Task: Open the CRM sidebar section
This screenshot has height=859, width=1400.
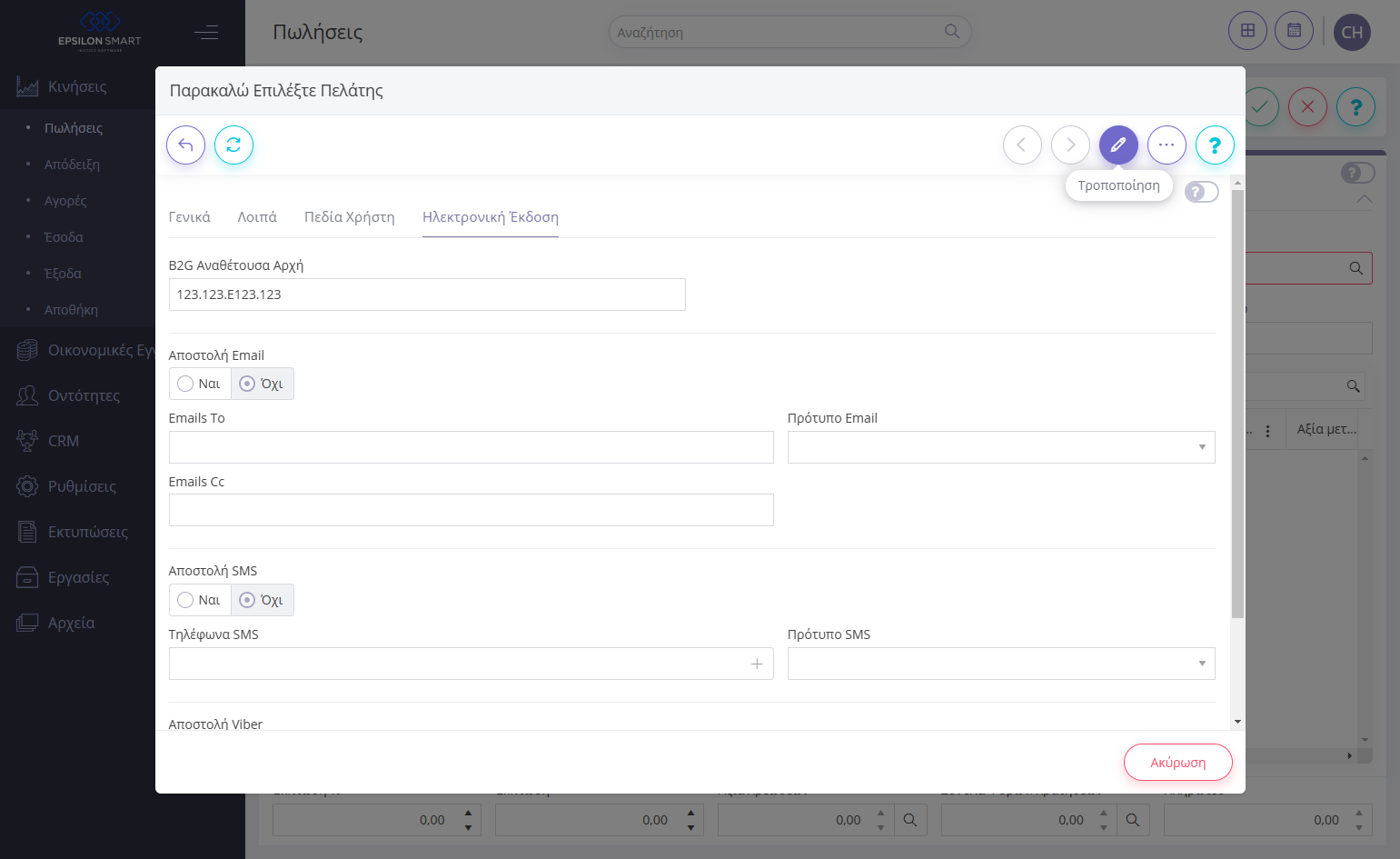Action: [x=64, y=441]
